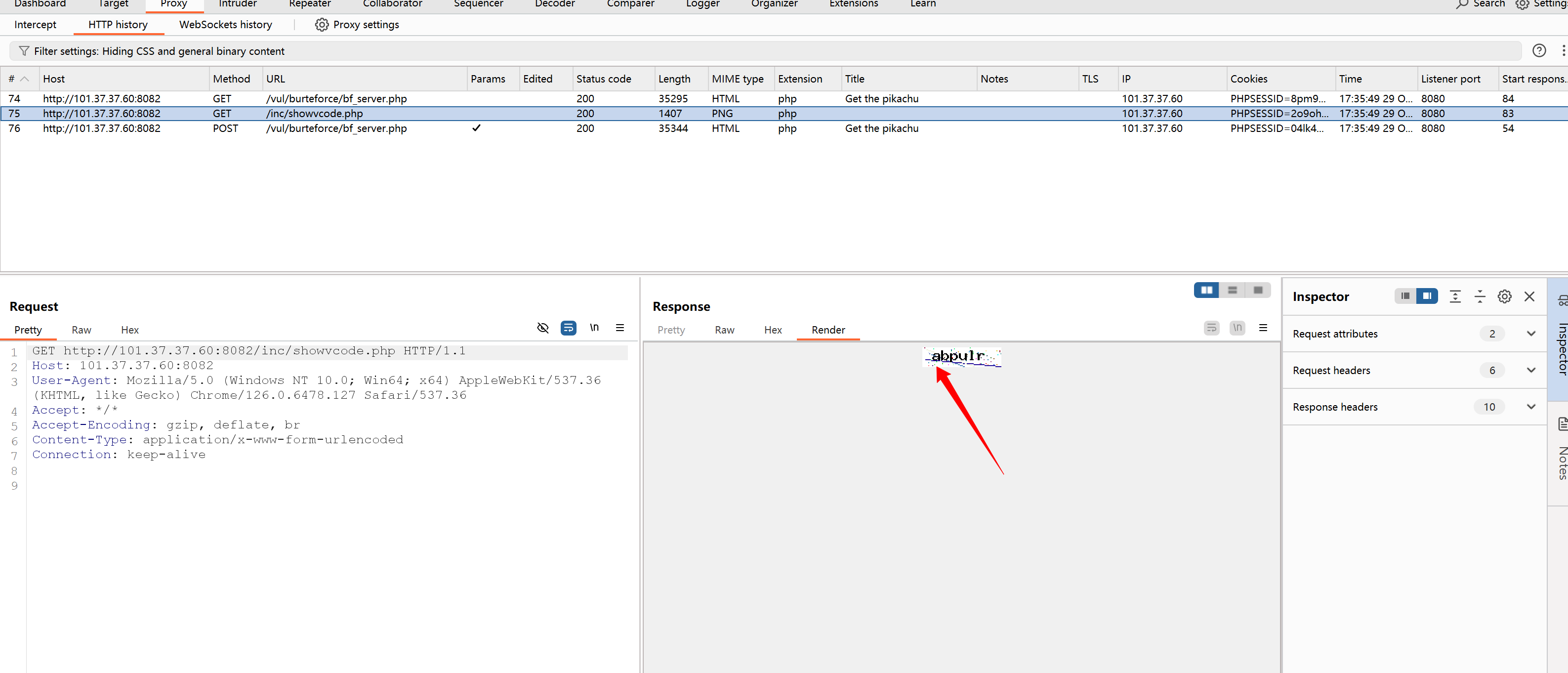Image resolution: width=1568 pixels, height=673 pixels.
Task: Click the Proxy settings gear icon
Action: tap(322, 24)
